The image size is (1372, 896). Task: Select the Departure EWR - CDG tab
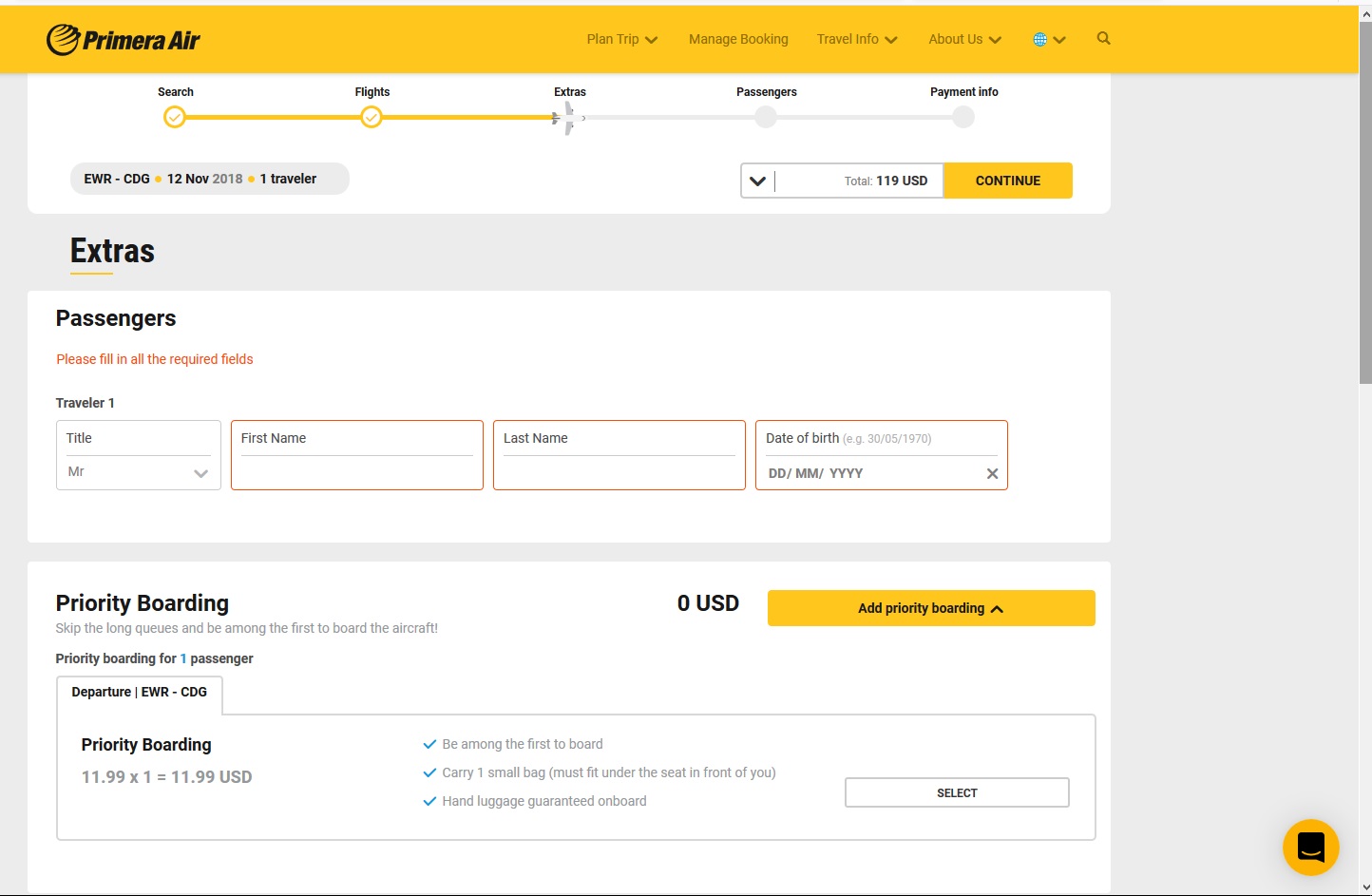click(140, 693)
